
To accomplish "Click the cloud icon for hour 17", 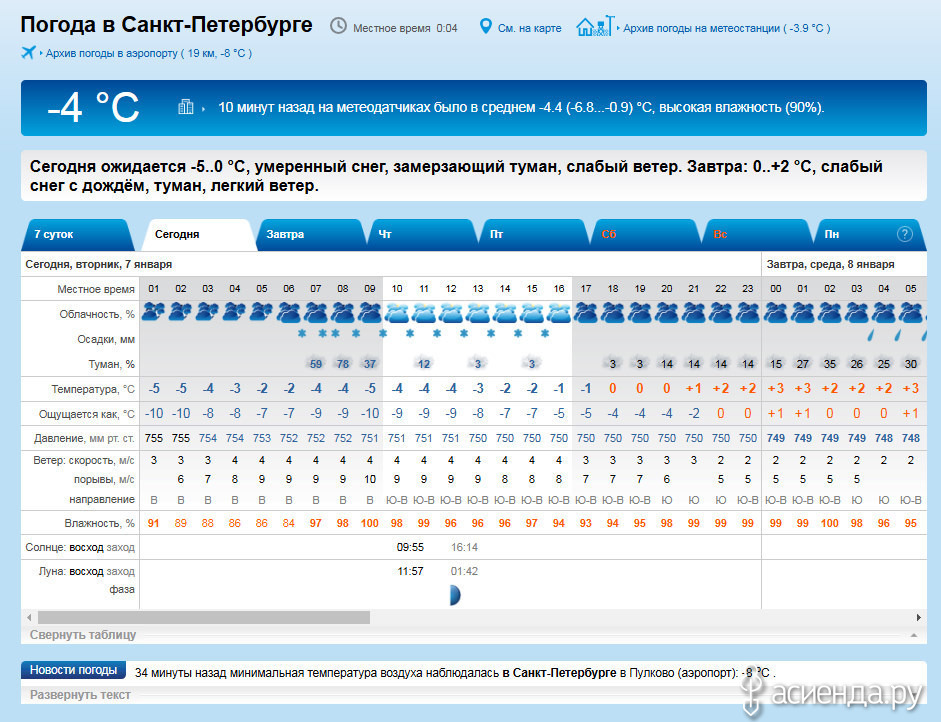I will point(586,313).
